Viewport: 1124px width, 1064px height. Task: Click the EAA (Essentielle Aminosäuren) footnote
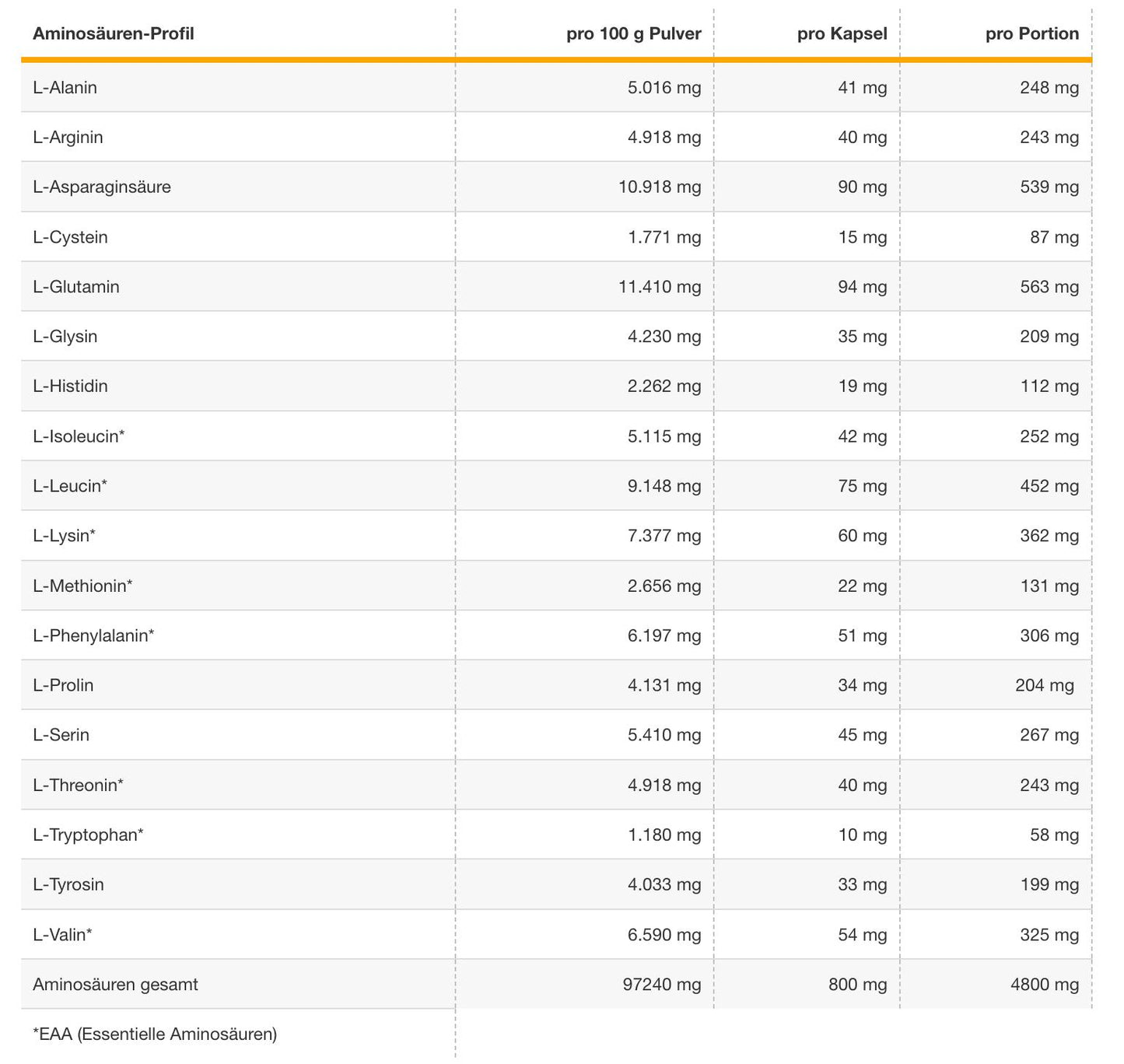coord(155,1034)
